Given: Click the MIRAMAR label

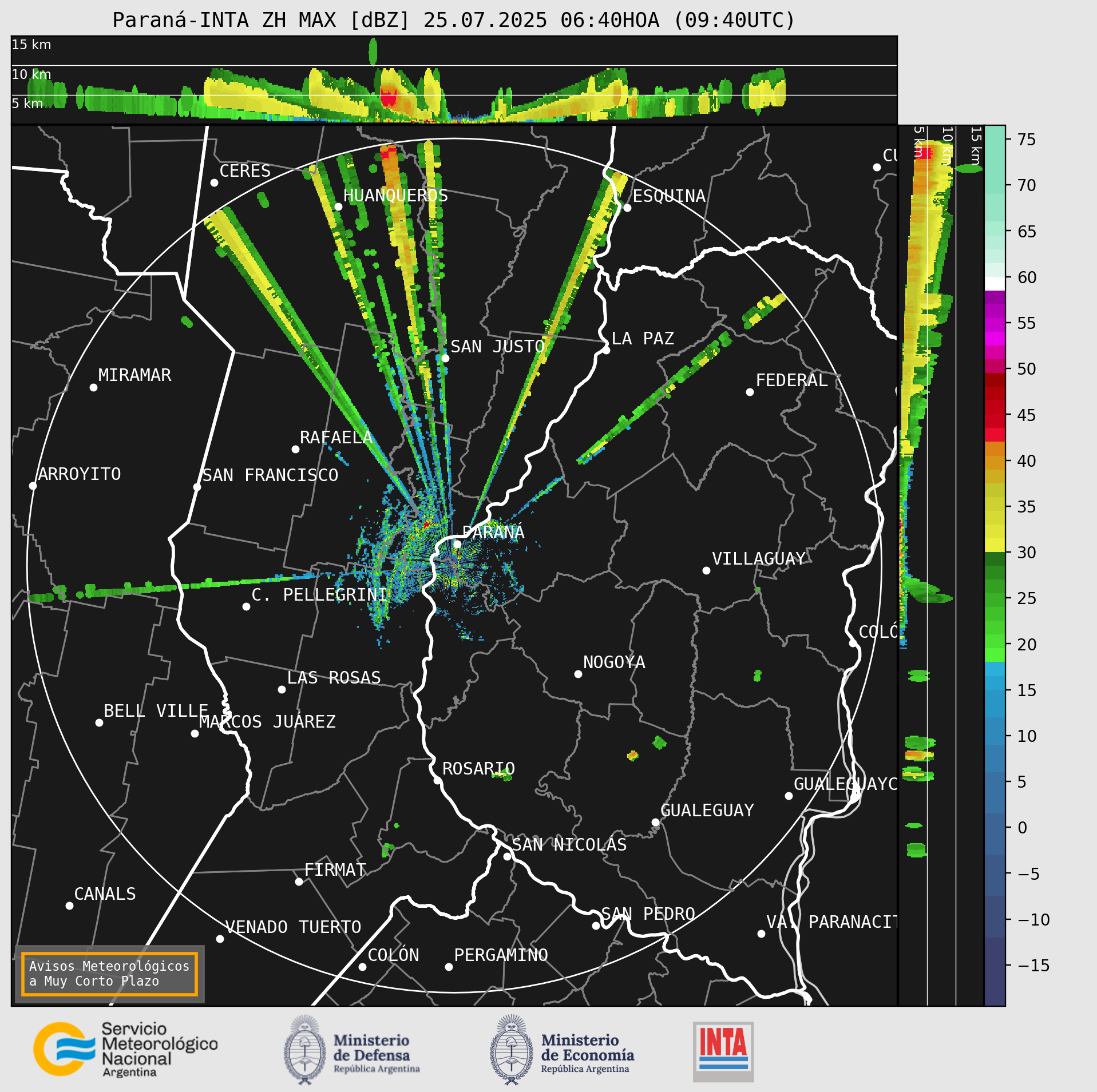Looking at the screenshot, I should [x=134, y=375].
